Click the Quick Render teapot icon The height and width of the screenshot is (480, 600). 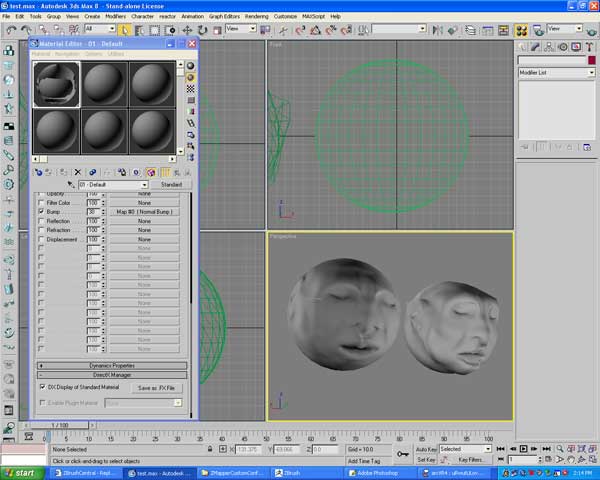(x=593, y=30)
